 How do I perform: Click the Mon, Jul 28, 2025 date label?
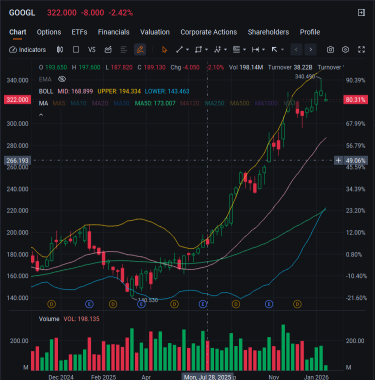pyautogui.click(x=208, y=377)
